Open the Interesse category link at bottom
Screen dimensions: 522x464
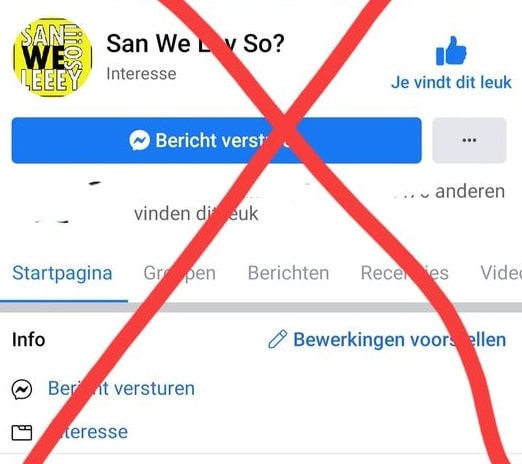(88, 432)
